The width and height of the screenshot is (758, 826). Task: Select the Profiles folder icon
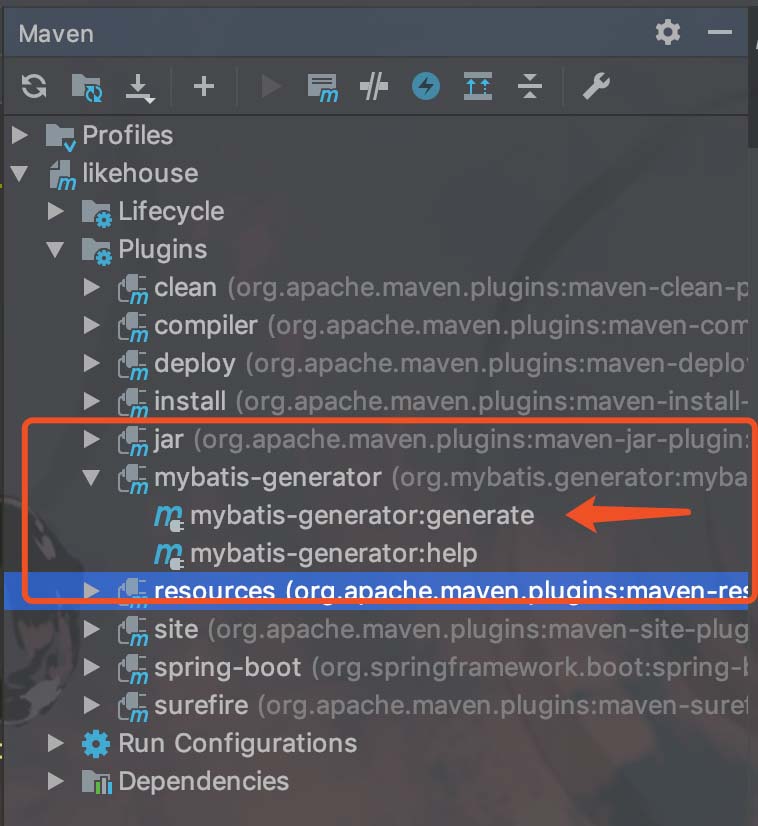(60, 136)
